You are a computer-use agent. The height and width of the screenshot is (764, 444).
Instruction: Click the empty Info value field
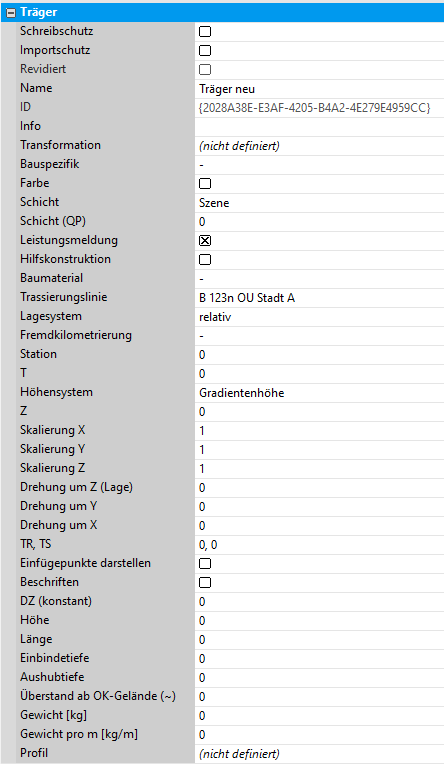[319, 127]
